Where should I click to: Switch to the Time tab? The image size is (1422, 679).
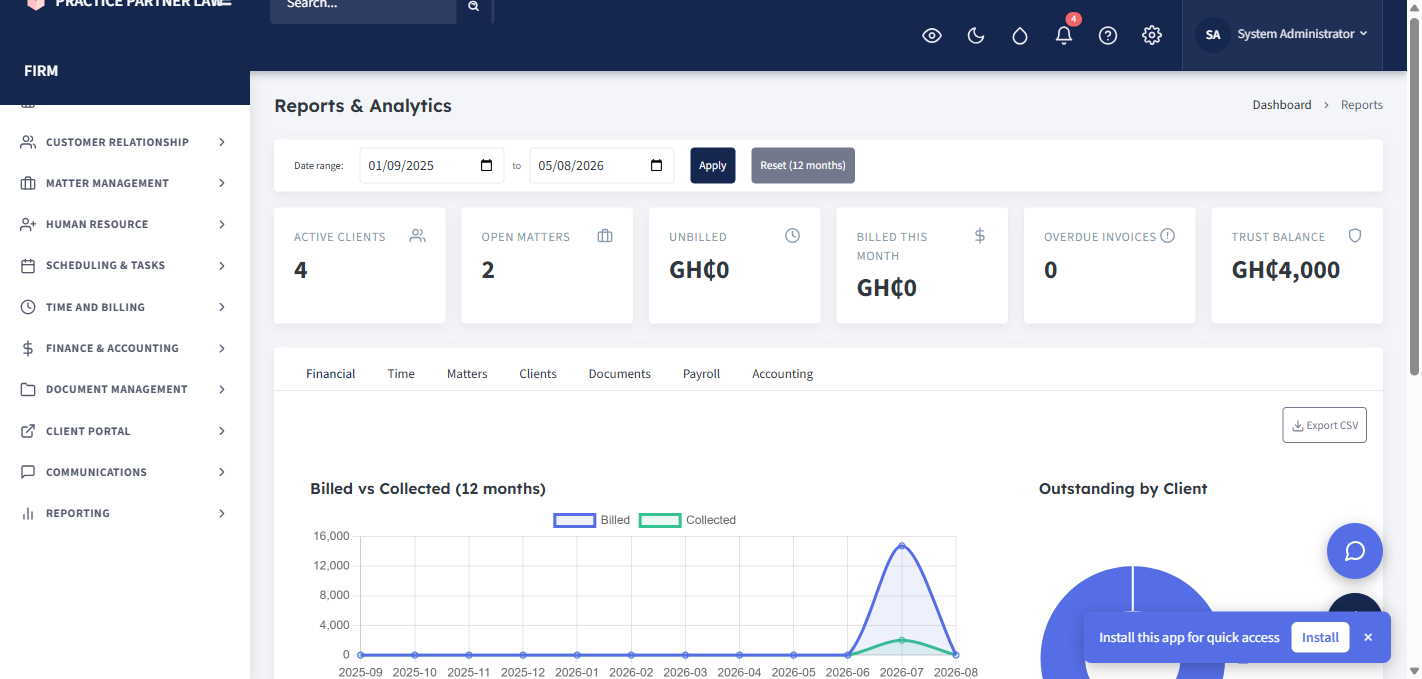pyautogui.click(x=401, y=374)
